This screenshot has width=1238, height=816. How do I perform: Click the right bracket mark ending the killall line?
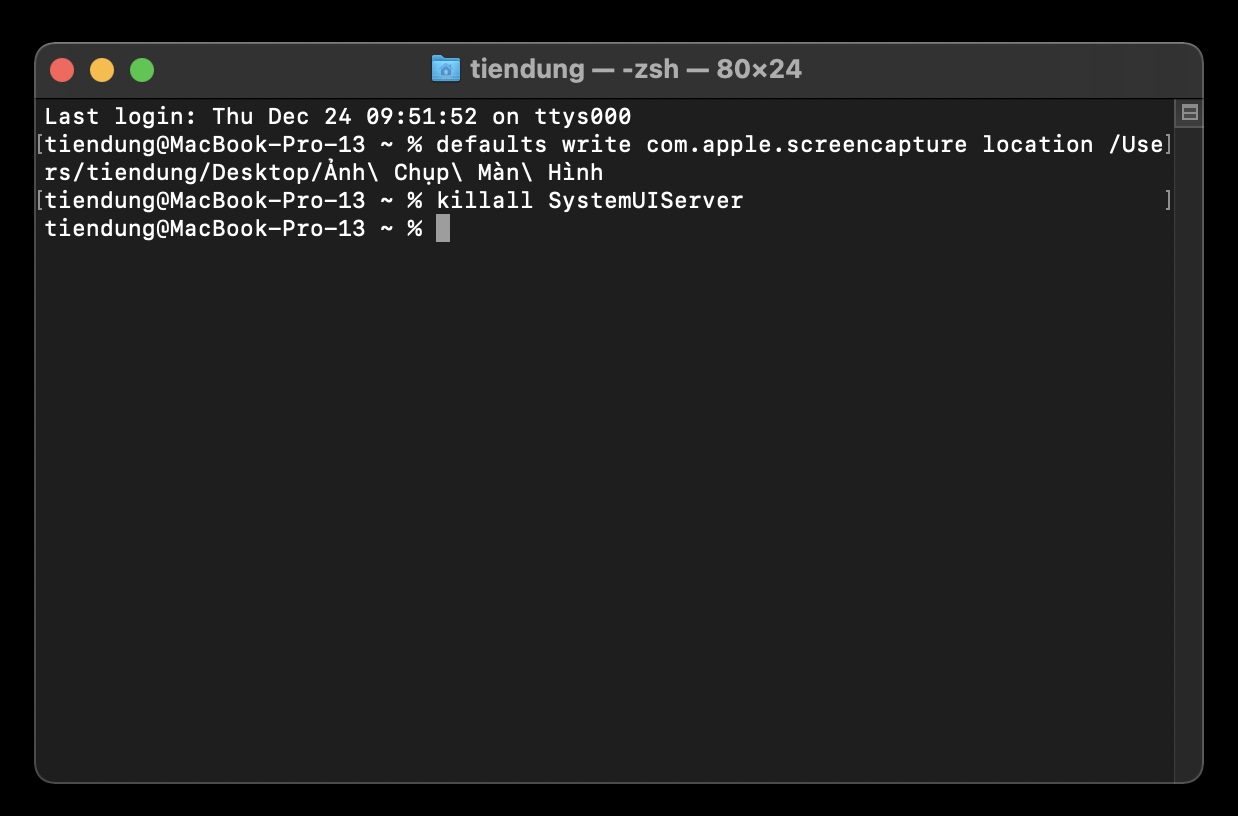1168,200
